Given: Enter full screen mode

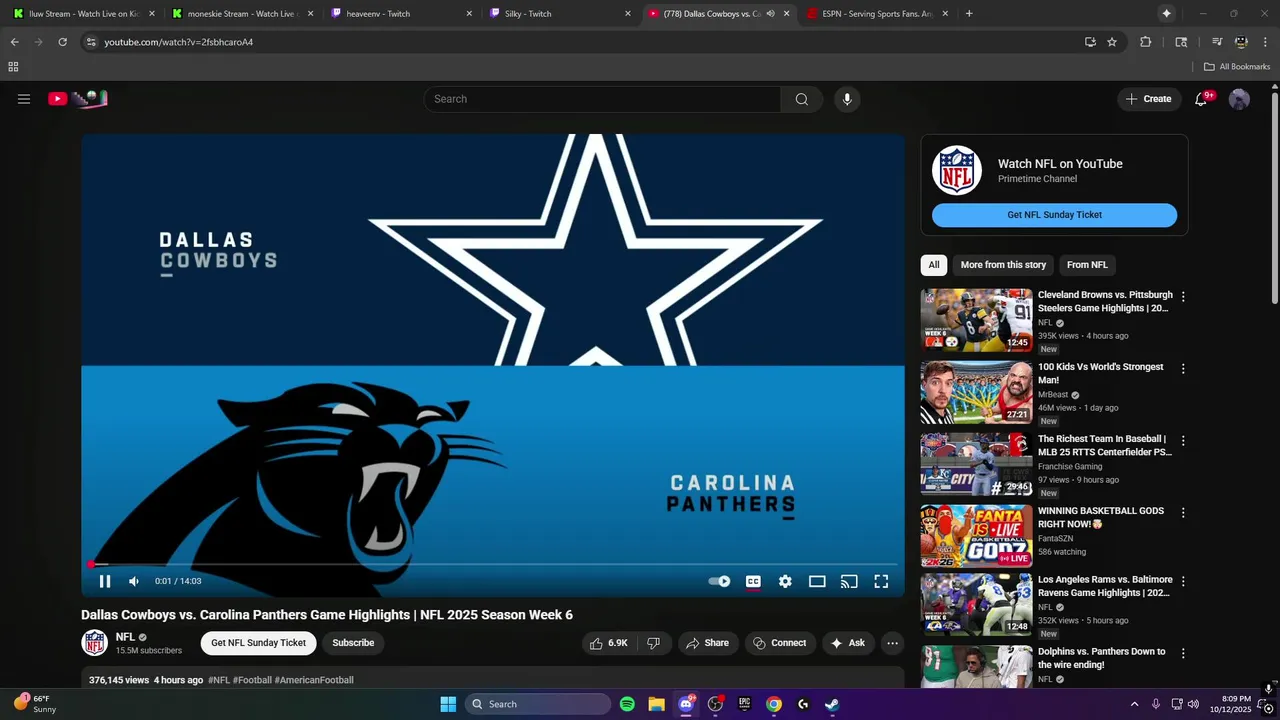Looking at the screenshot, I should [x=881, y=581].
